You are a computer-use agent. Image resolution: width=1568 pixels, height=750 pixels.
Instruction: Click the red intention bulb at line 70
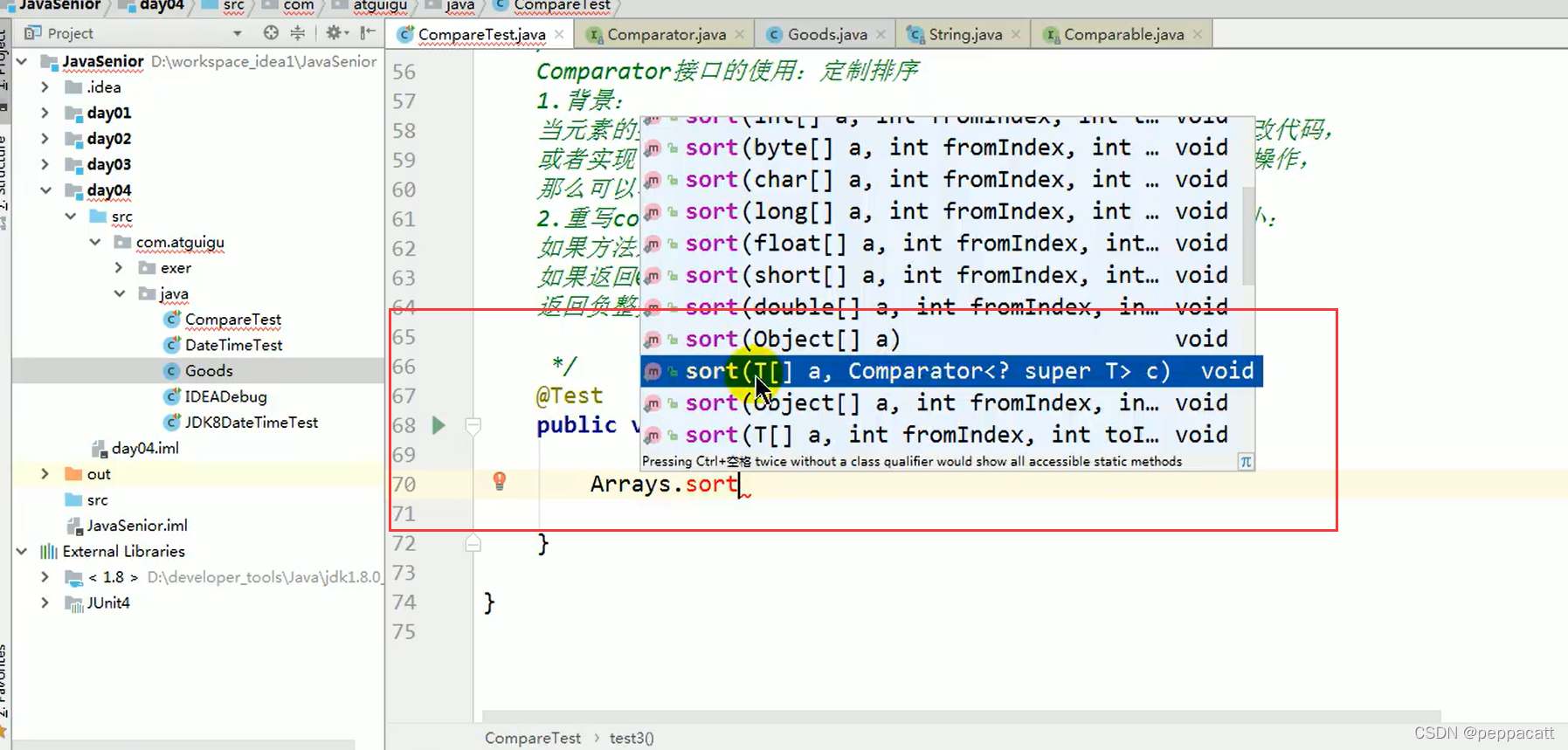pyautogui.click(x=500, y=480)
